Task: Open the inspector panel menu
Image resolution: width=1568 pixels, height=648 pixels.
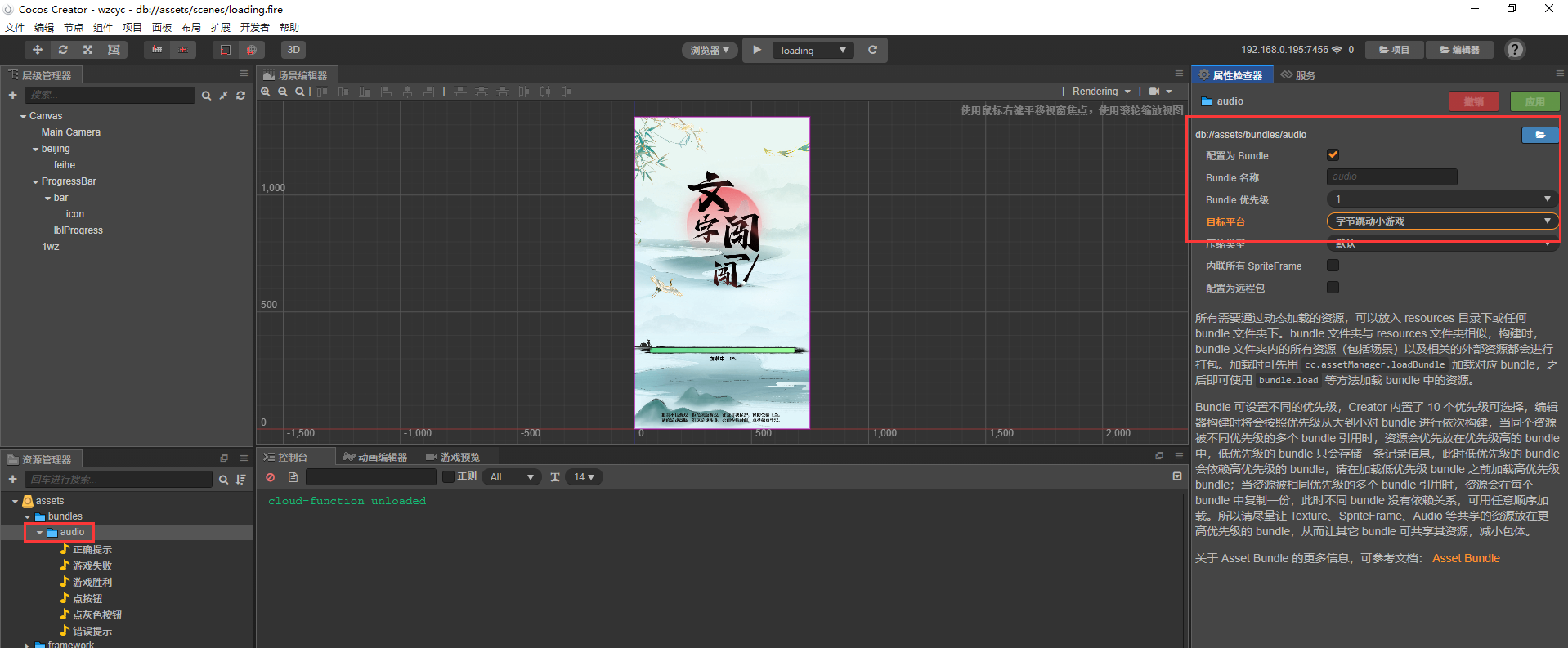Action: point(1559,74)
